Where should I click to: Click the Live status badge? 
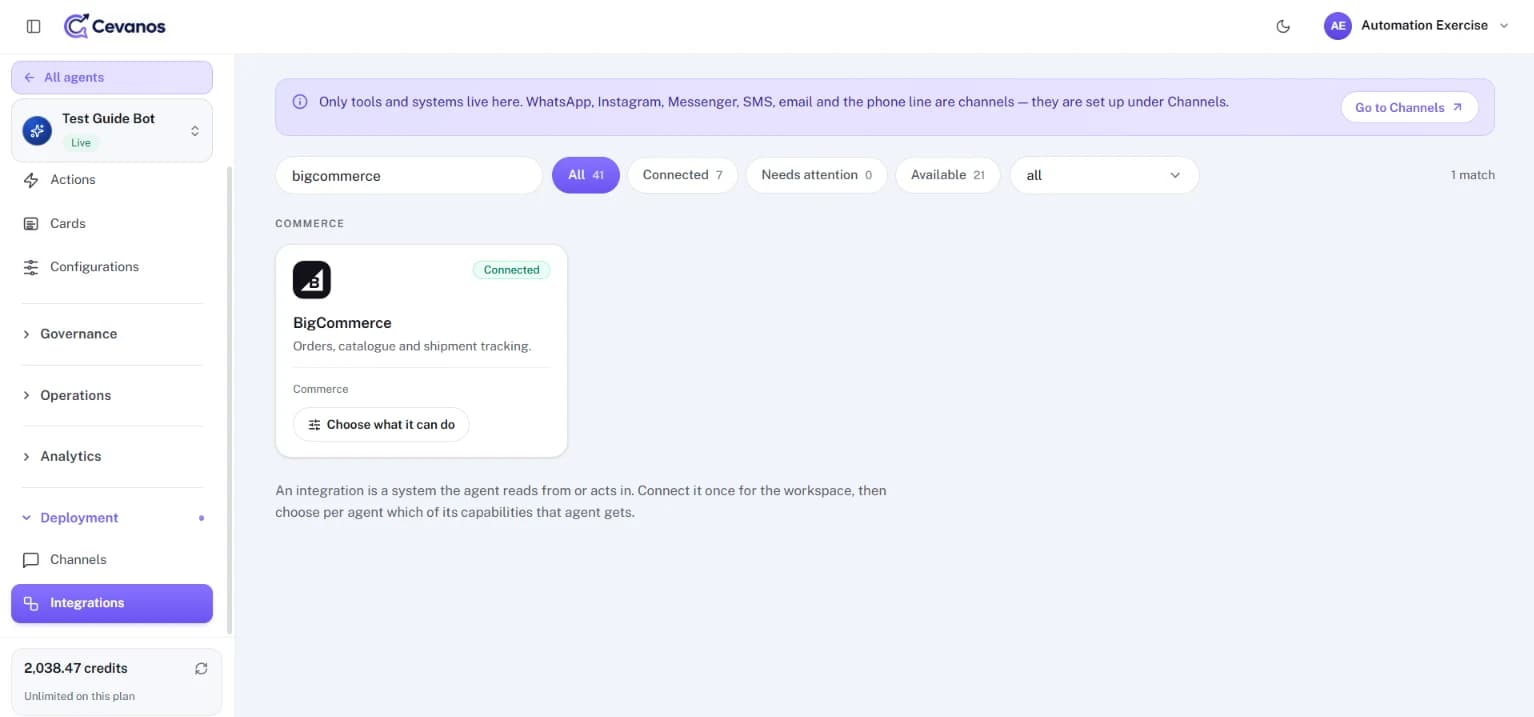tap(81, 143)
